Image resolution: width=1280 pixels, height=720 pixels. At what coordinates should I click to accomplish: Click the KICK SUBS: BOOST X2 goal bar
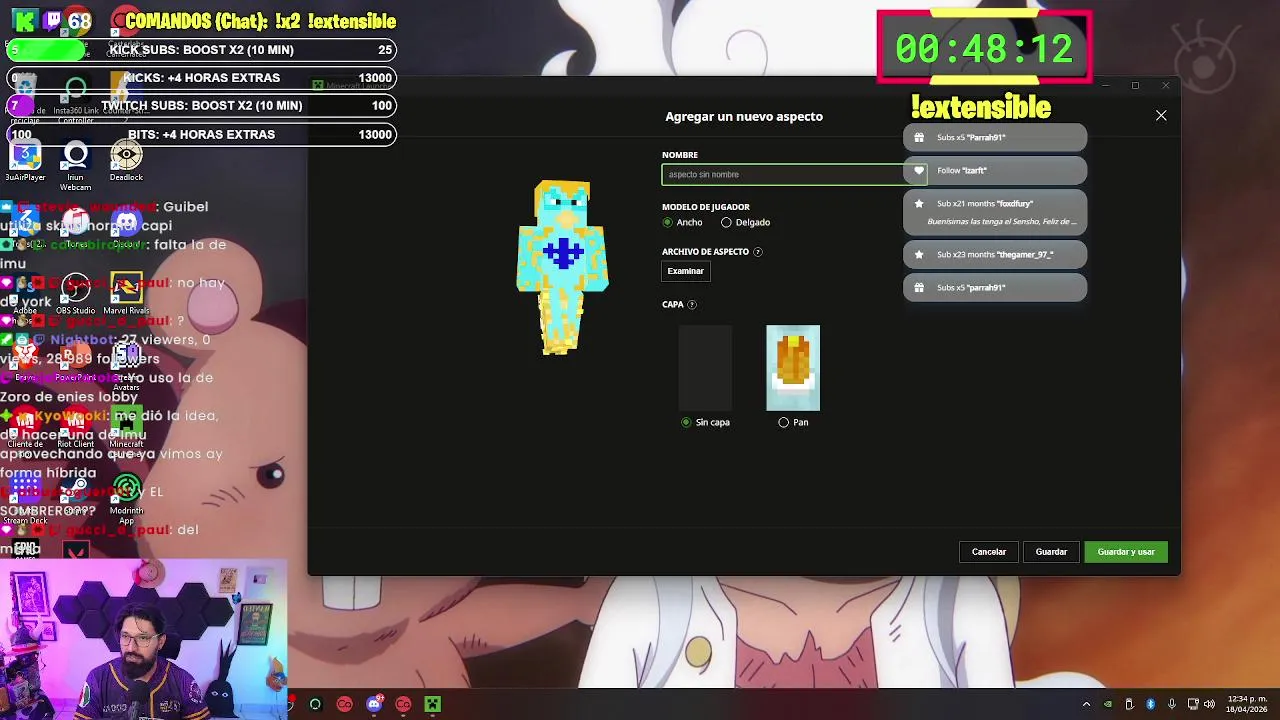200,50
